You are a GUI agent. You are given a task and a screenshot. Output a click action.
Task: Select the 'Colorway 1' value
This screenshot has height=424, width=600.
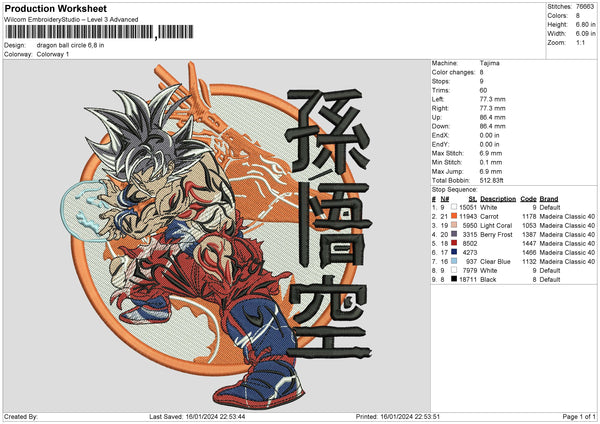(x=53, y=54)
